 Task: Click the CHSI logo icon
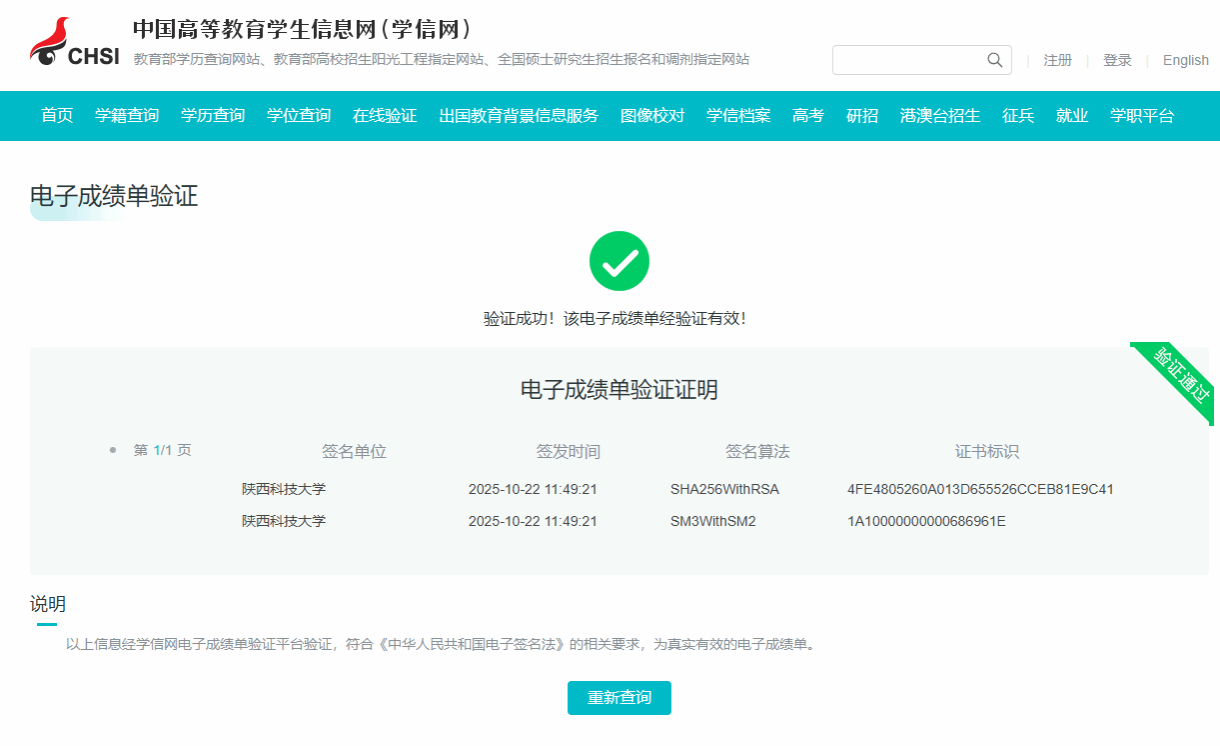coord(74,43)
